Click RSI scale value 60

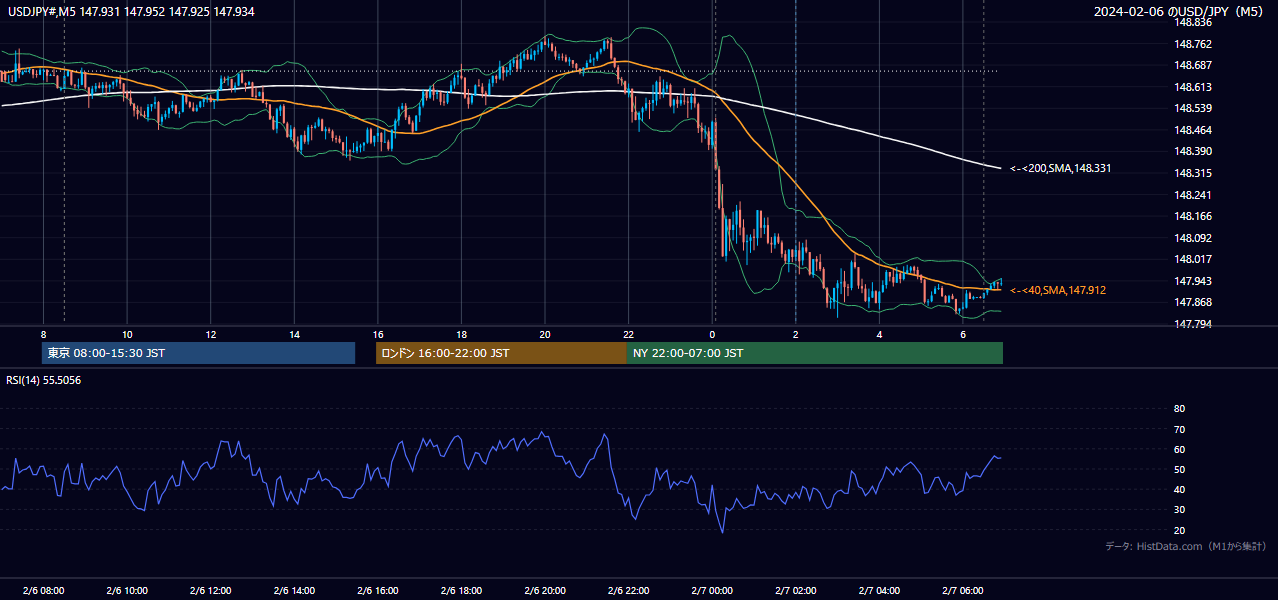coord(1179,449)
